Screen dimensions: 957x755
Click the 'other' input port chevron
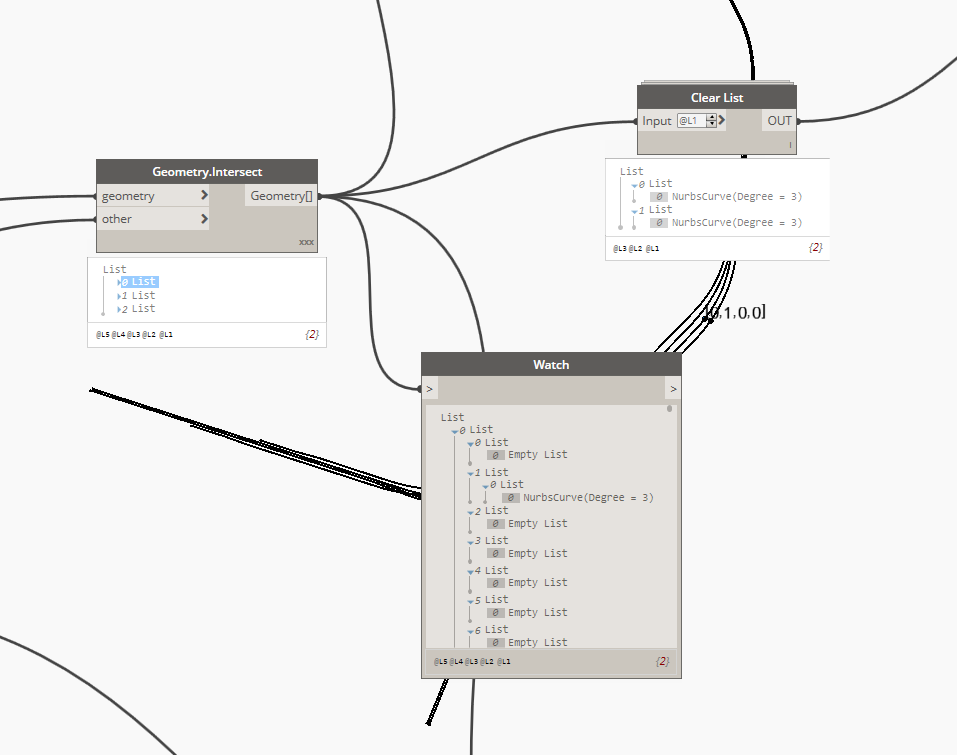[x=204, y=219]
